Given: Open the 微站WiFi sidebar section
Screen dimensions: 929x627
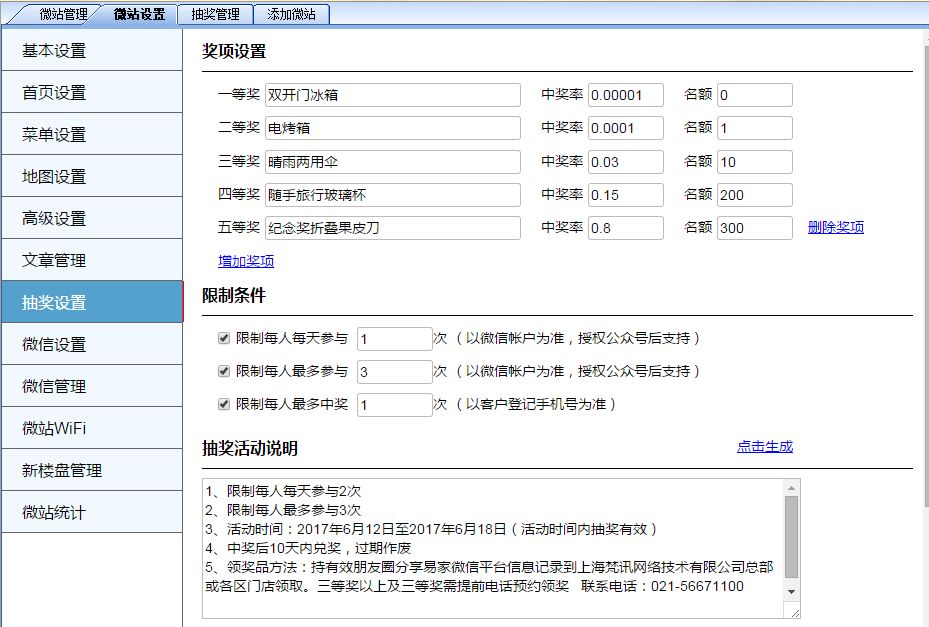Looking at the screenshot, I should [92, 427].
